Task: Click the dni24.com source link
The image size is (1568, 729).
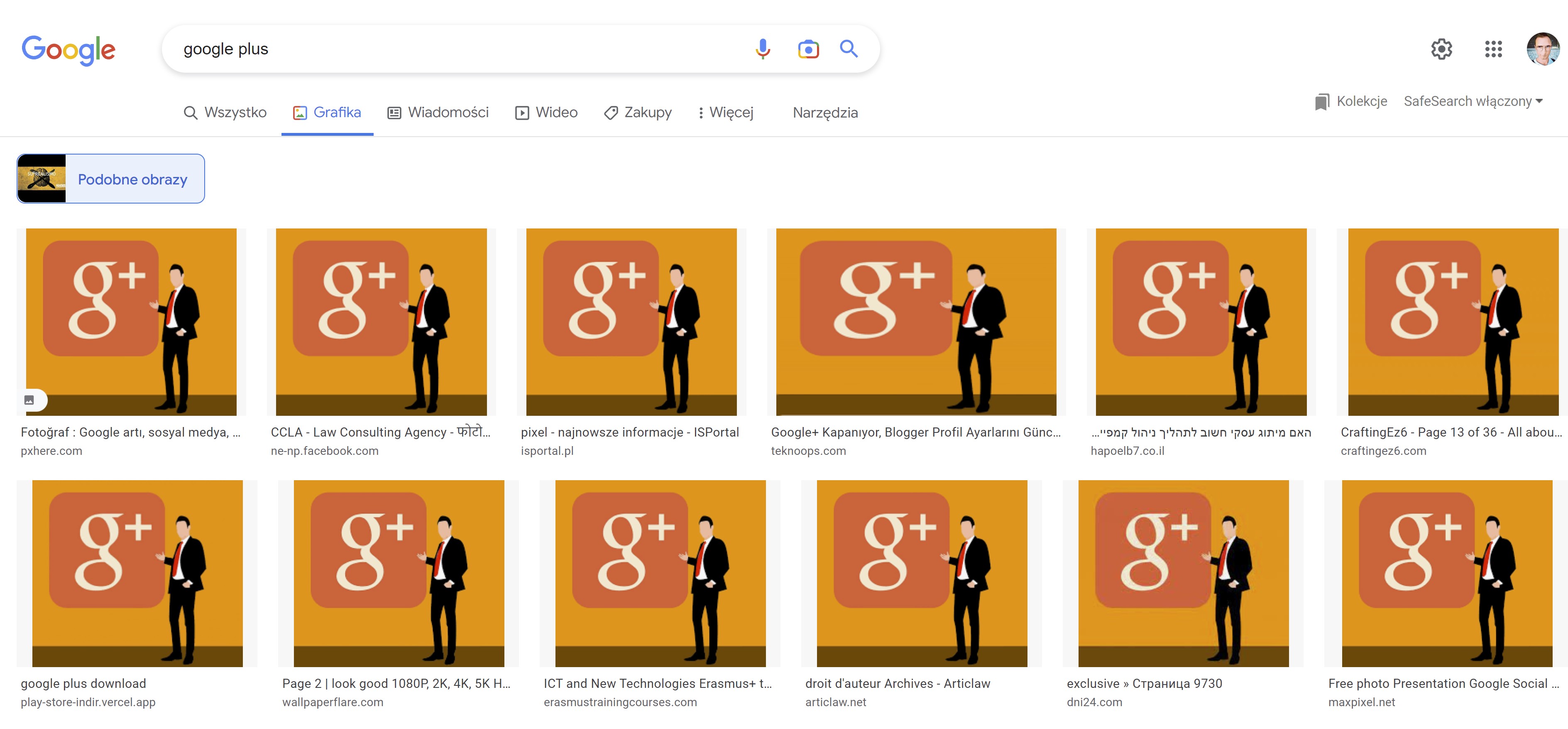Action: [1094, 703]
